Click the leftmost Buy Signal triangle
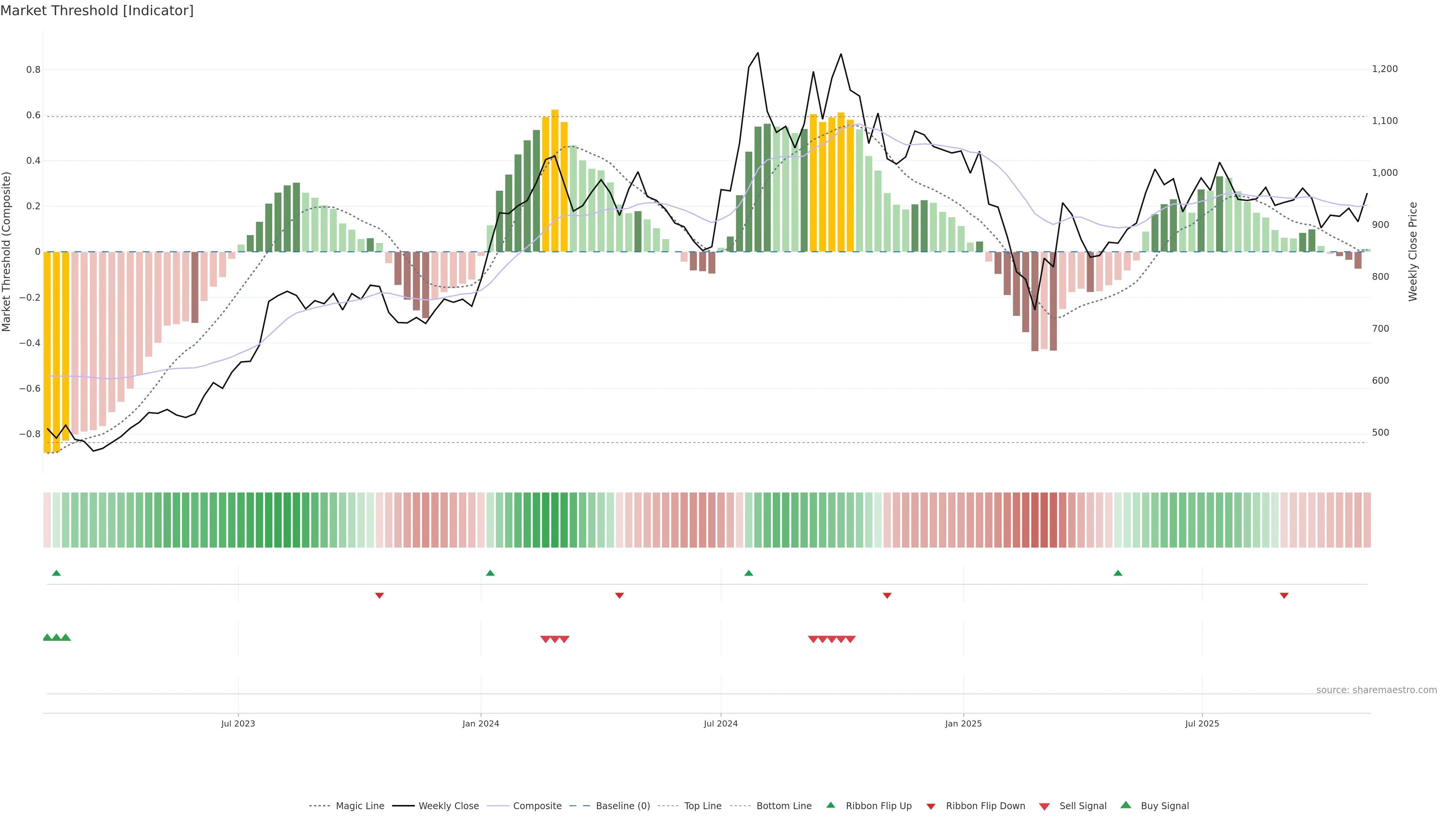 pos(47,637)
